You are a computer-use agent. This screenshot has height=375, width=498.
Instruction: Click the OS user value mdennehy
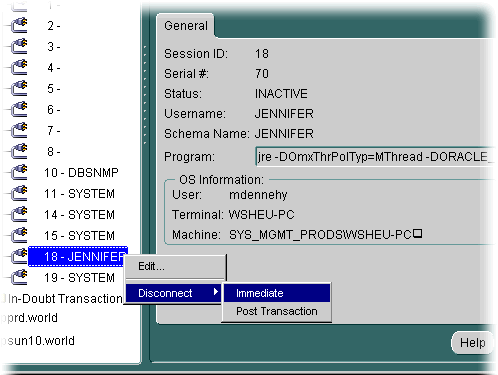(258, 195)
